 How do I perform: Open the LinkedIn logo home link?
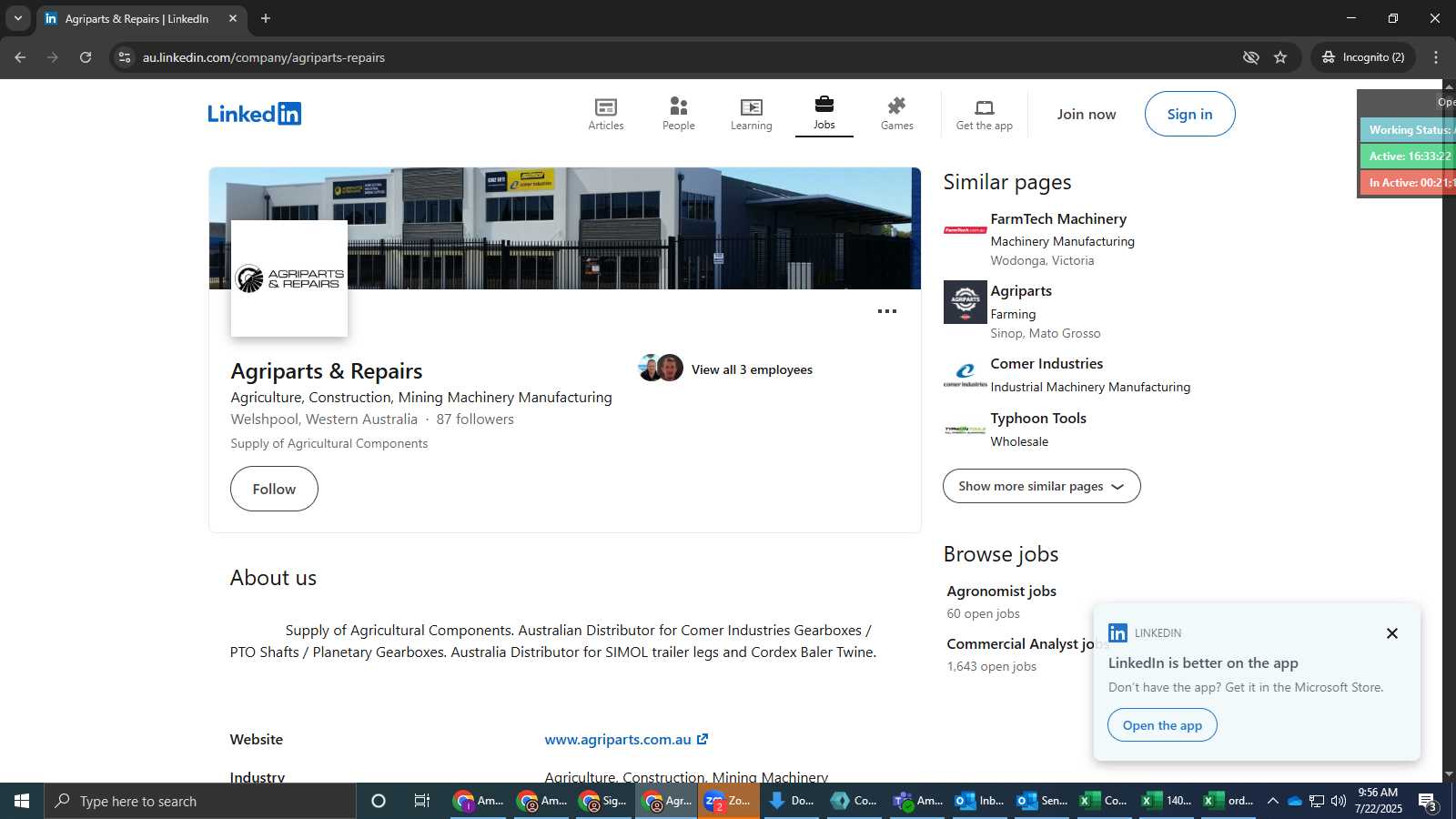[x=254, y=114]
